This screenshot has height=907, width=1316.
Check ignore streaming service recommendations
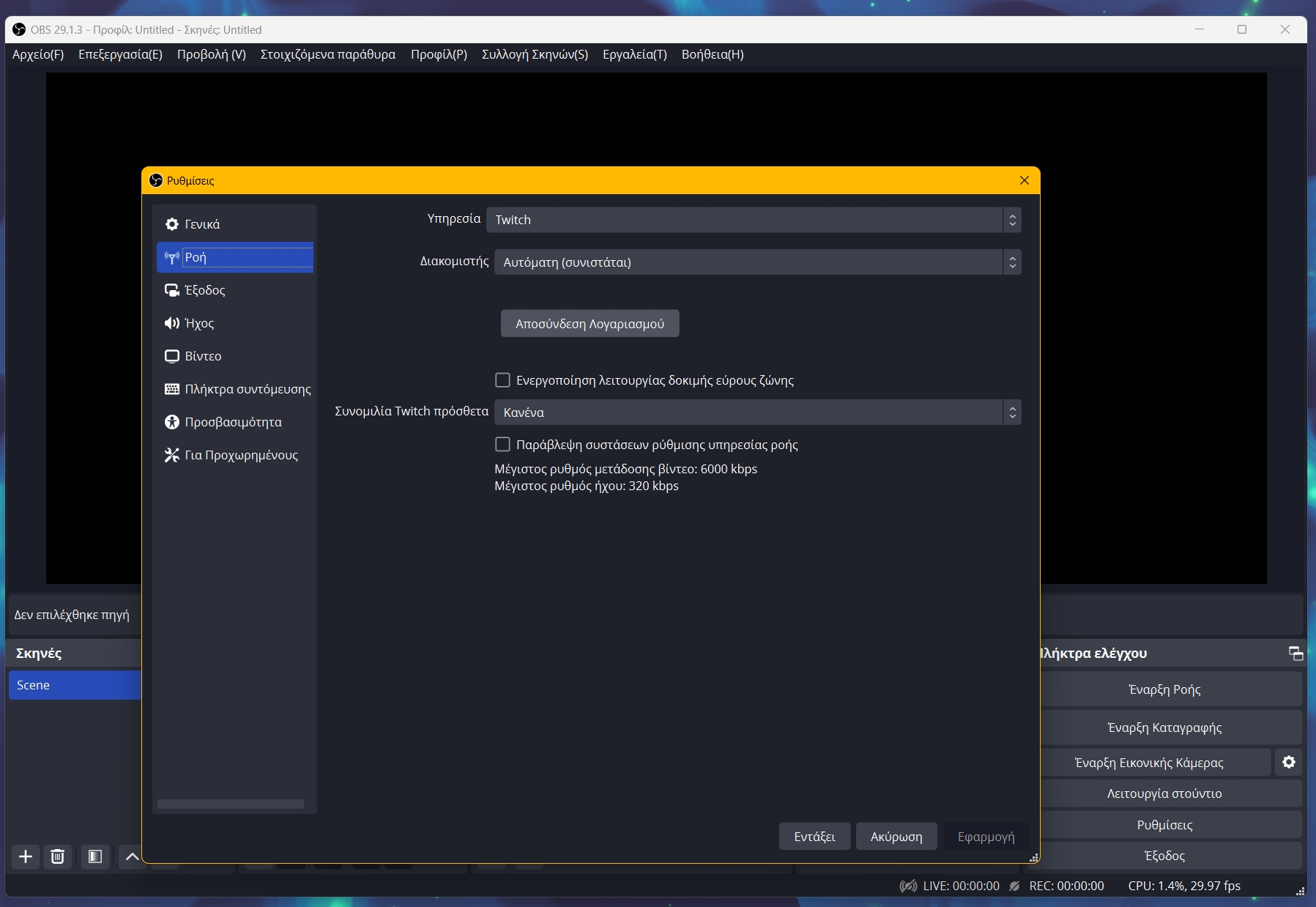[x=503, y=444]
